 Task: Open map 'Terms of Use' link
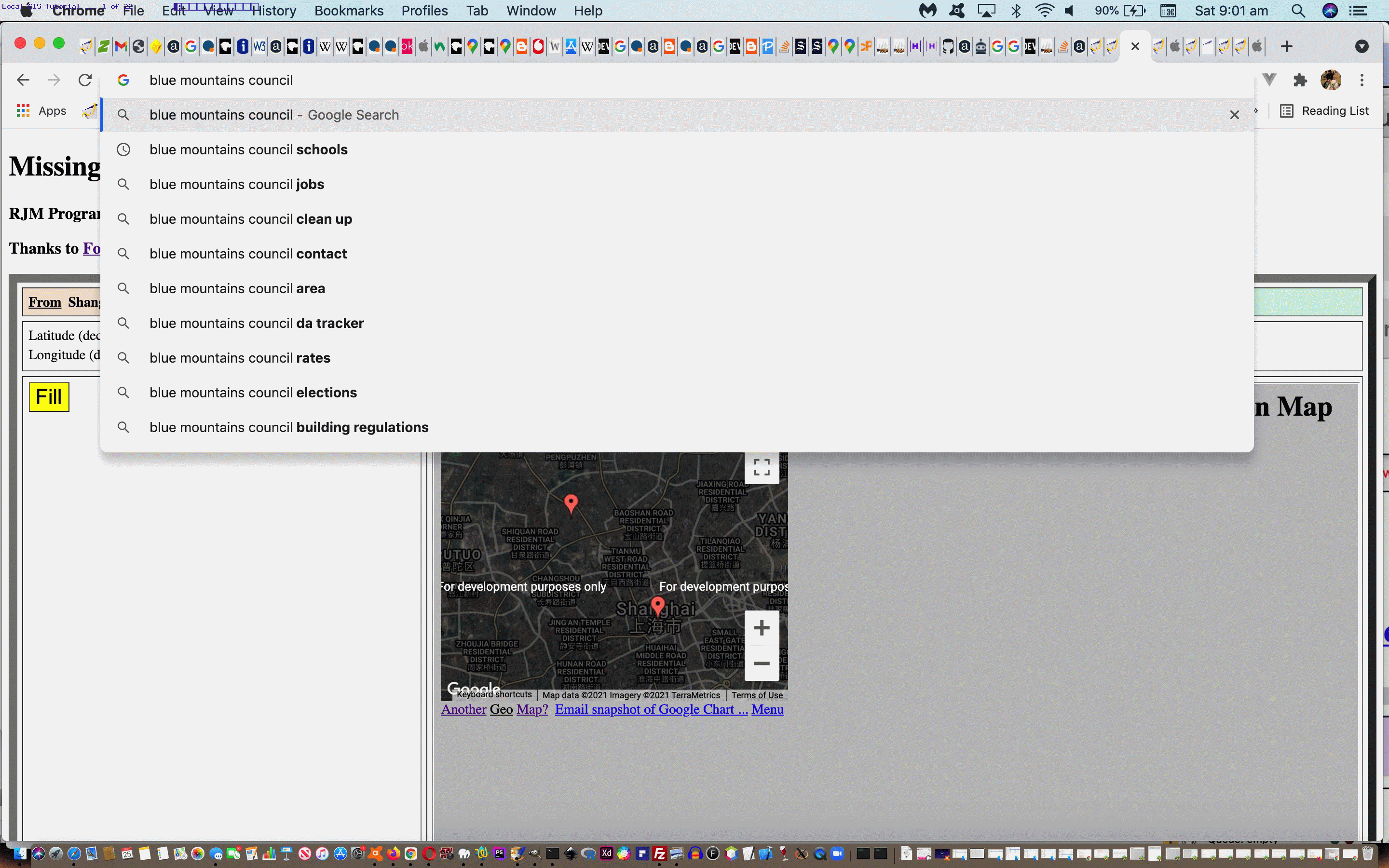tap(757, 695)
